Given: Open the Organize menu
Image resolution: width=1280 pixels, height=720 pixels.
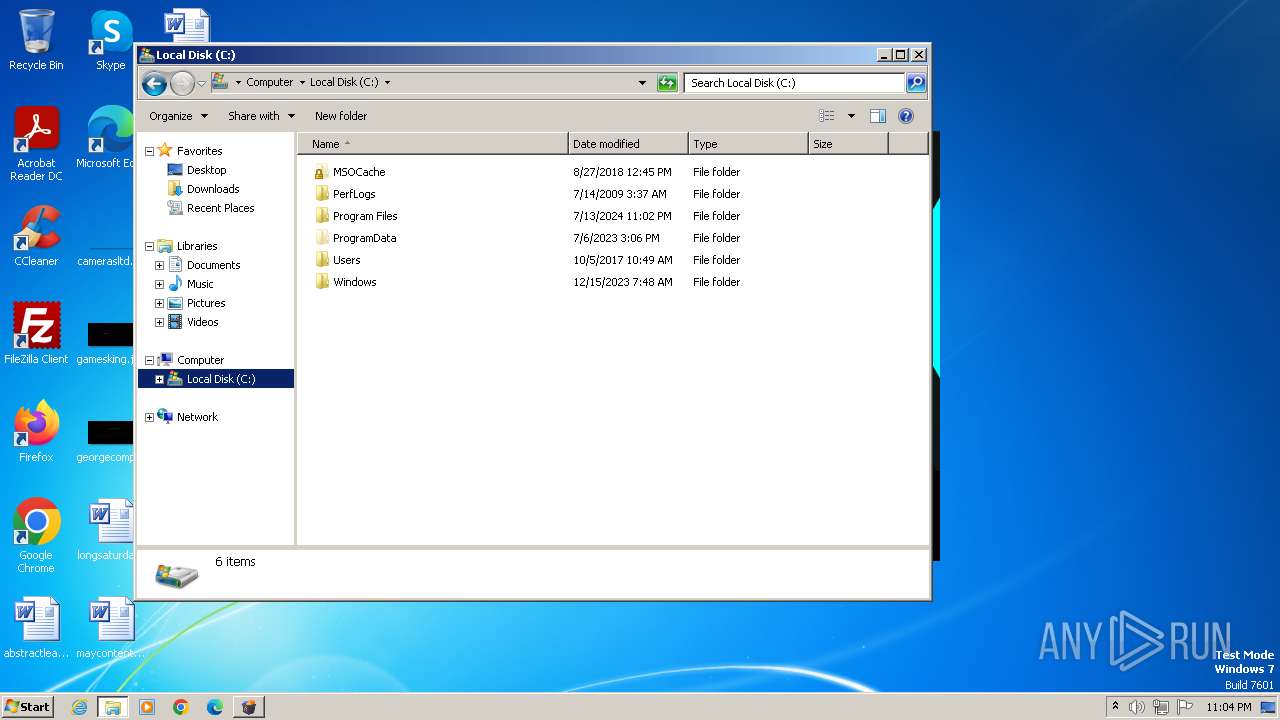Looking at the screenshot, I should [178, 116].
